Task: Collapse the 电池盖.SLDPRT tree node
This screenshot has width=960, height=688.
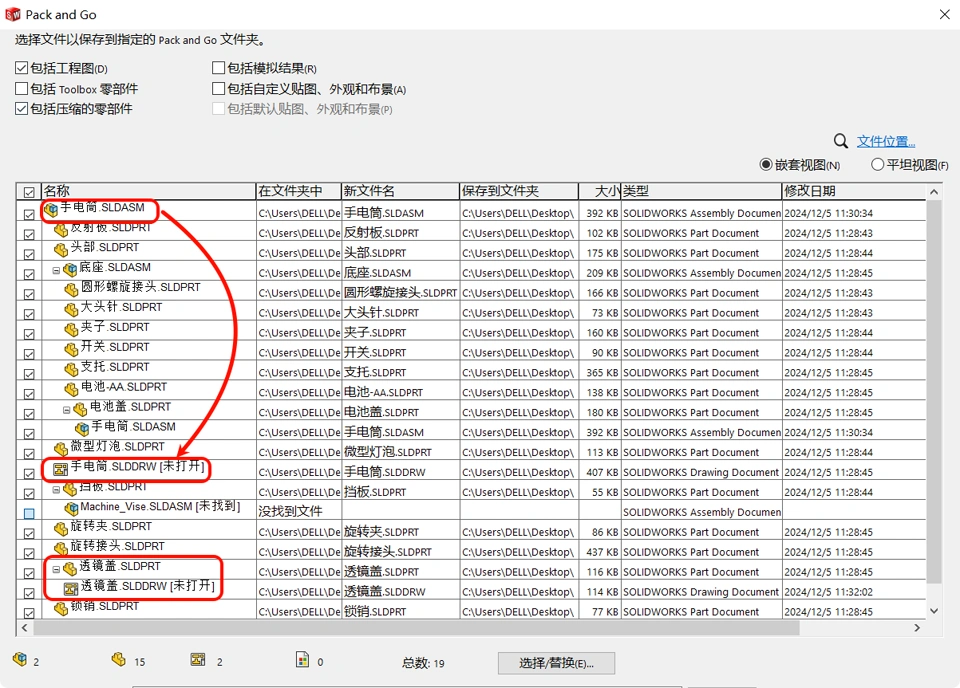Action: point(66,409)
